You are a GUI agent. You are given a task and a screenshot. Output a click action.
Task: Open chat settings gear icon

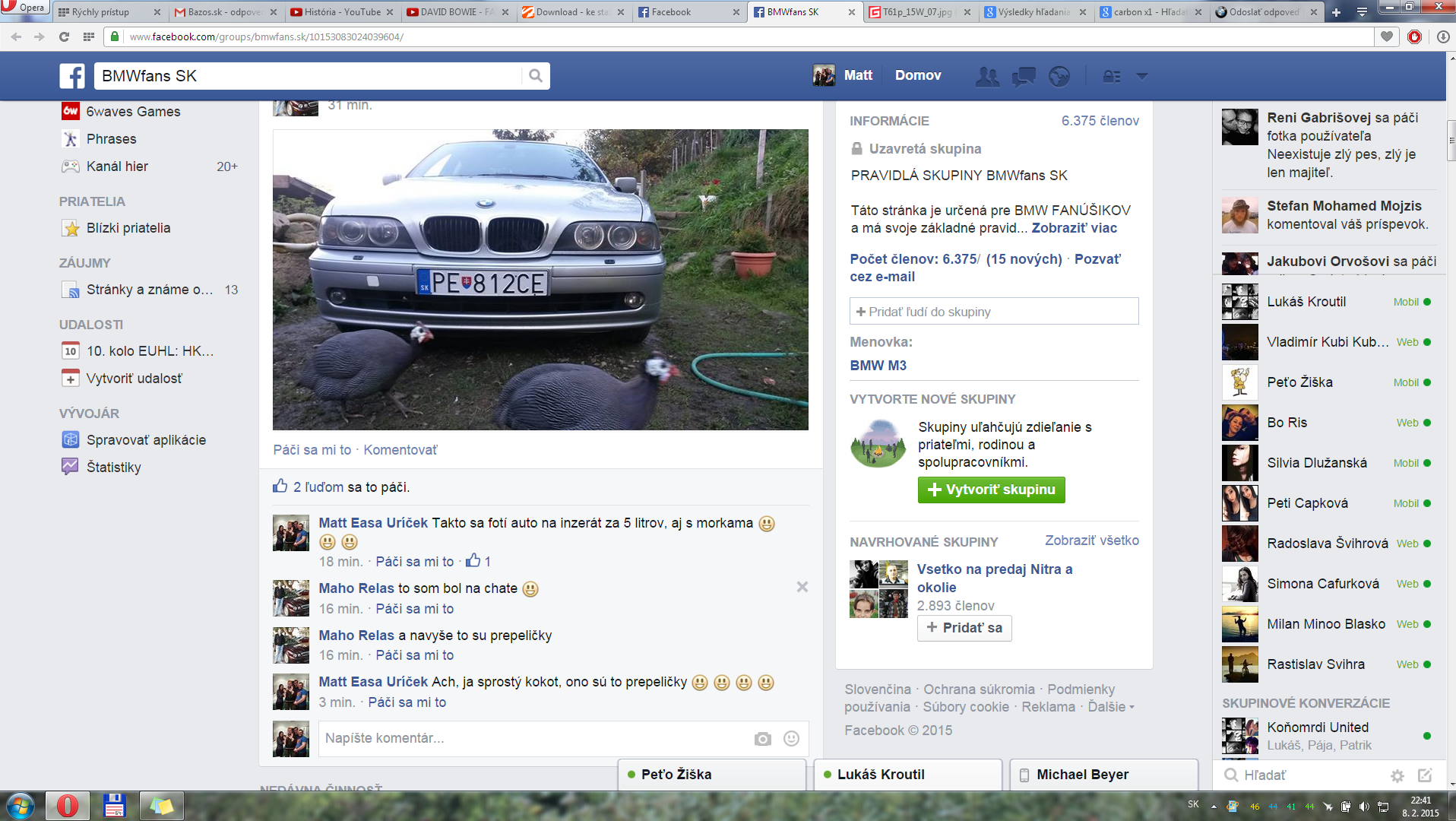click(1397, 775)
